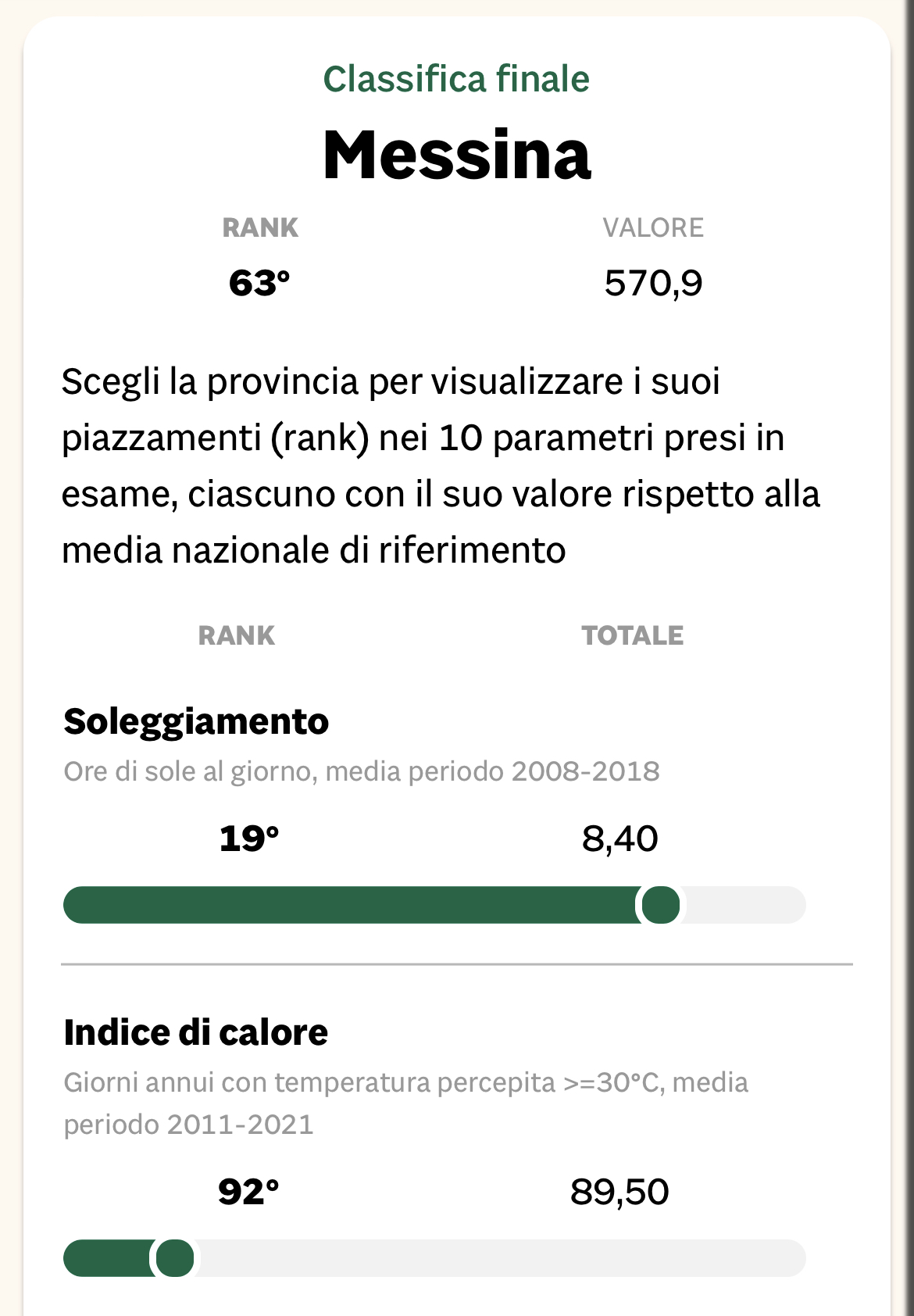The image size is (914, 1316).
Task: Click the 63° overall rank value
Action: [x=259, y=283]
